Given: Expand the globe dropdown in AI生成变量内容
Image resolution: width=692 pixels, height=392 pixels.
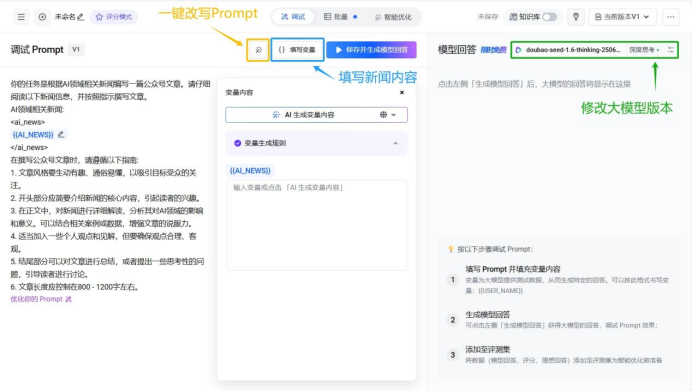Looking at the screenshot, I should 388,115.
